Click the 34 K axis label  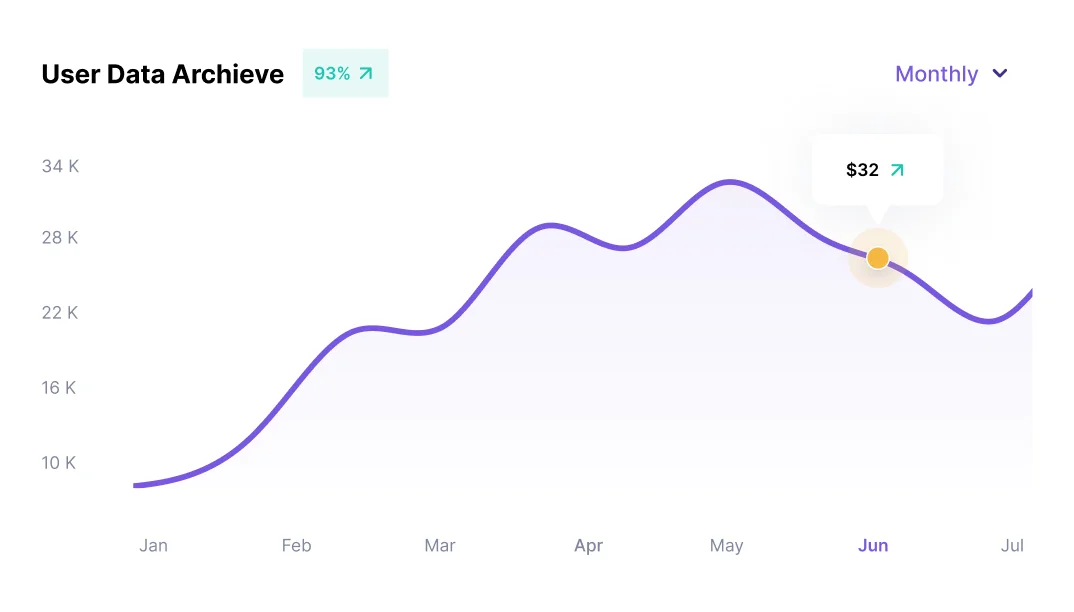point(60,166)
